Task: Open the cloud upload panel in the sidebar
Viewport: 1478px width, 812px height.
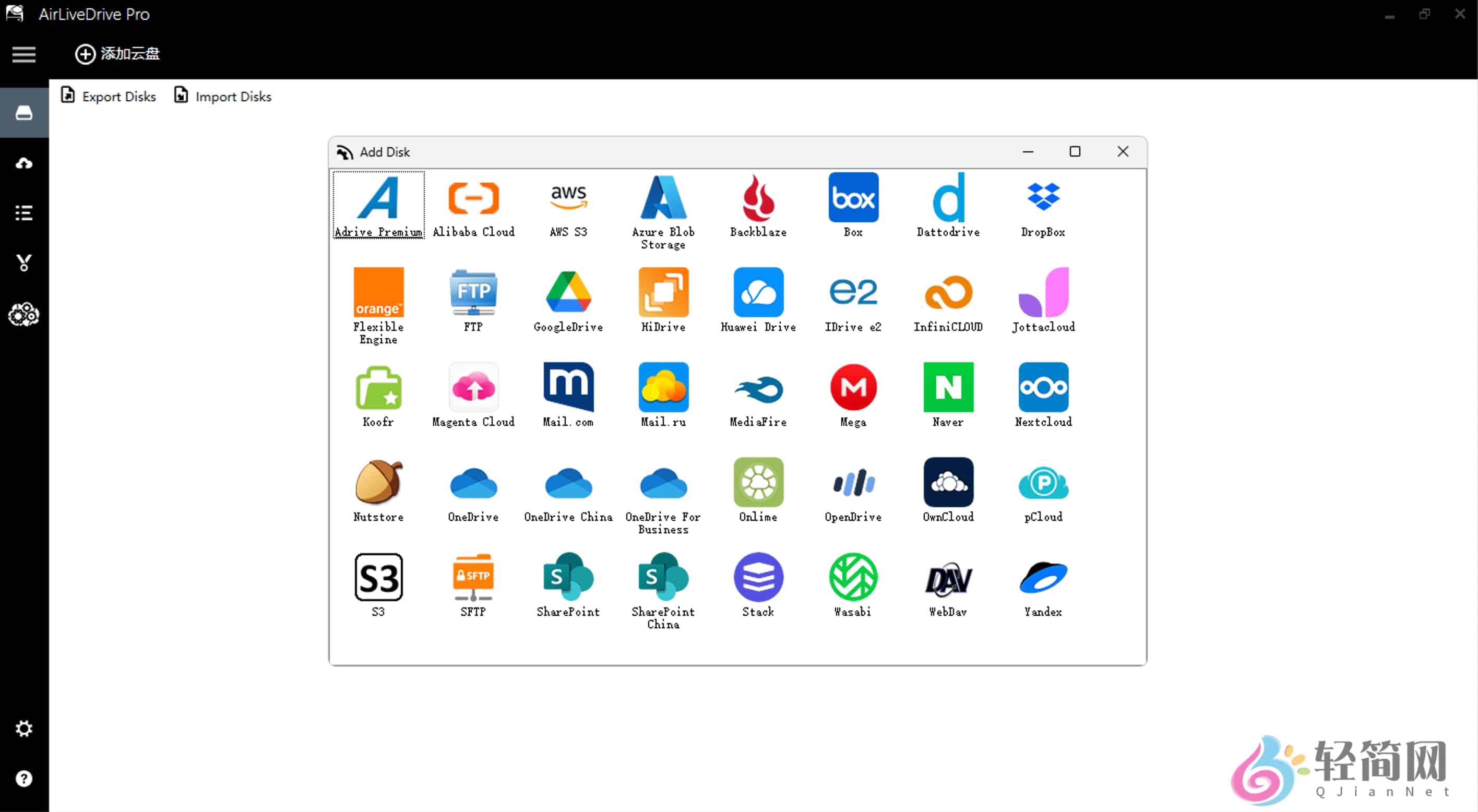Action: (24, 163)
